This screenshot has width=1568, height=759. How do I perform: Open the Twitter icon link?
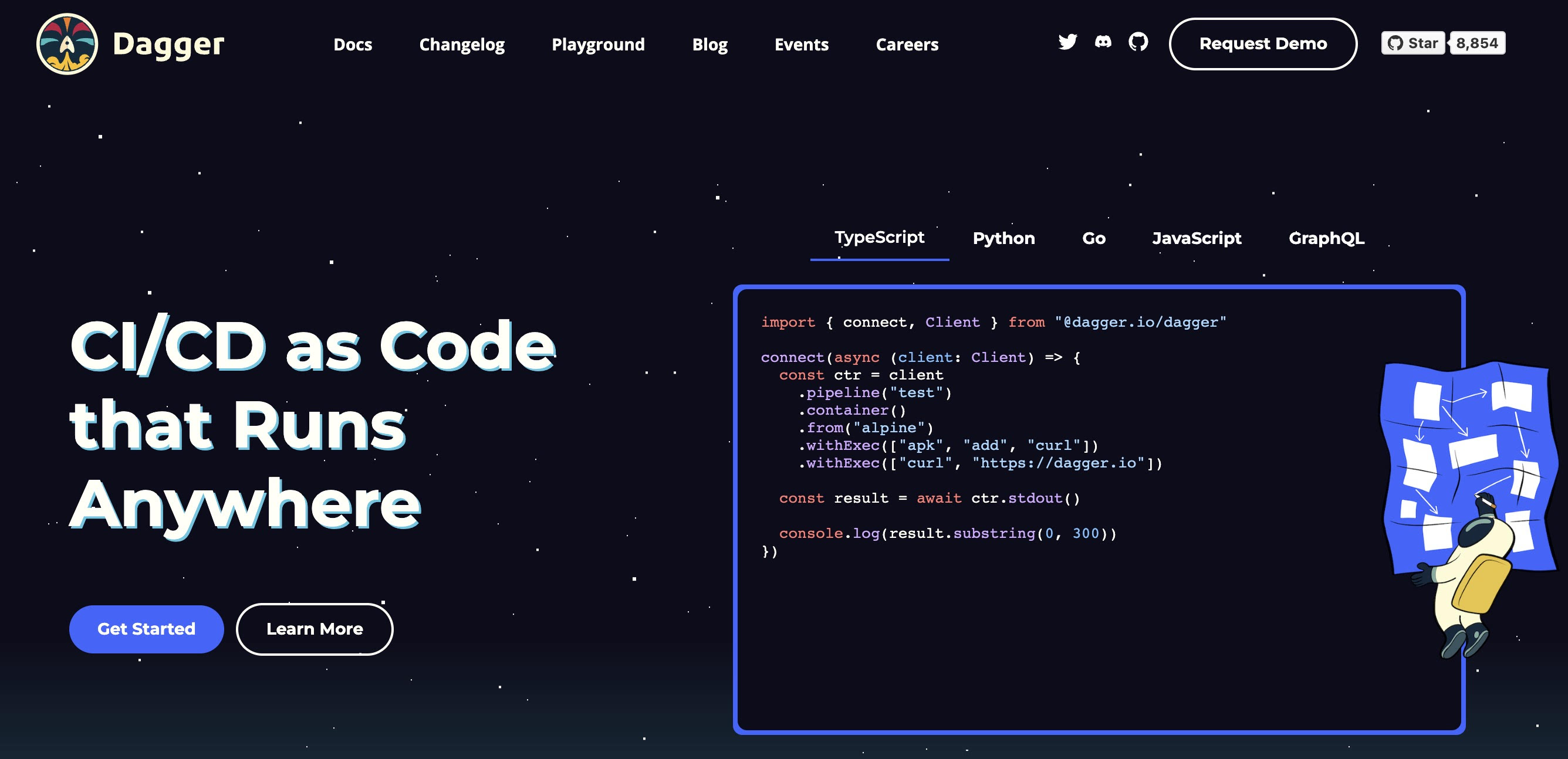click(x=1067, y=42)
